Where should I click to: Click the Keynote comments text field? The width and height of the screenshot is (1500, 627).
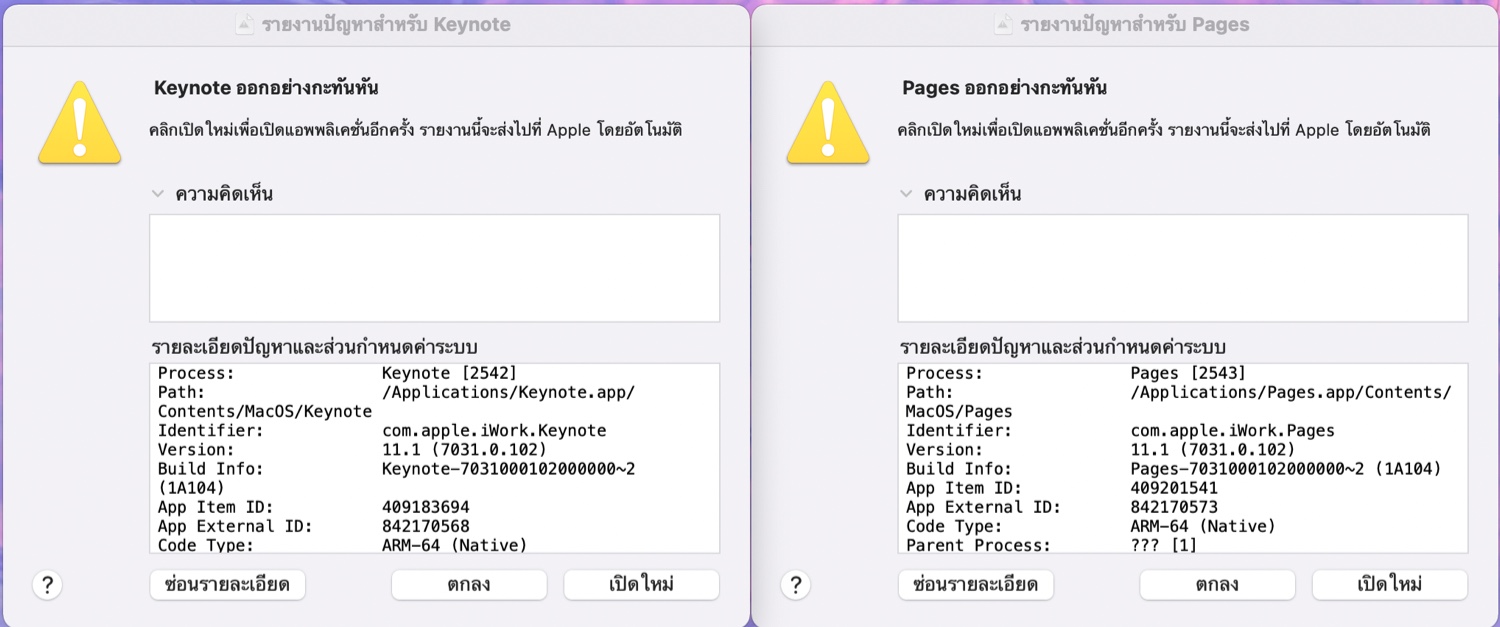434,268
